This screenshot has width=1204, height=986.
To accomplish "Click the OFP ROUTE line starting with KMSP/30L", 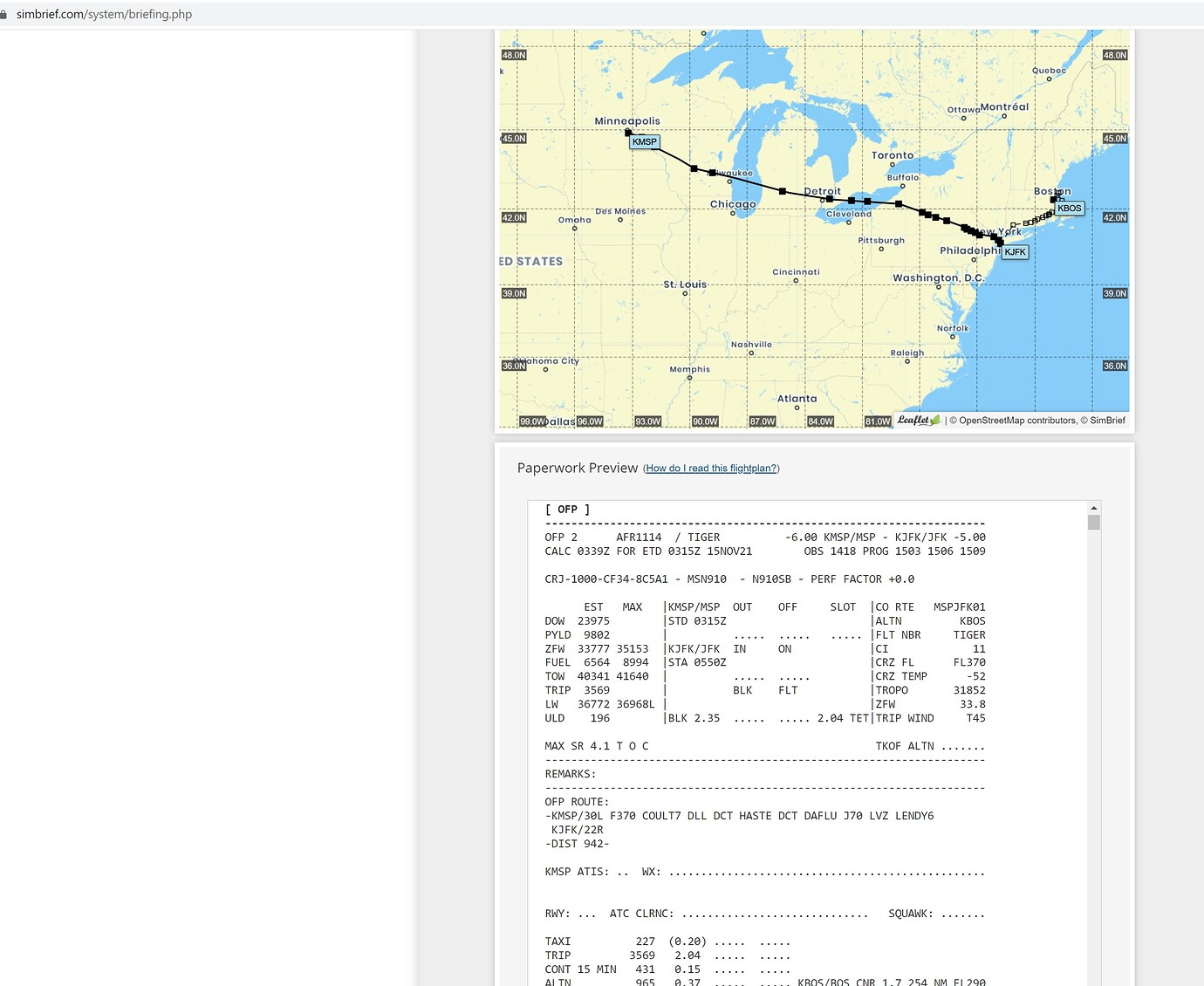I will coord(739,816).
